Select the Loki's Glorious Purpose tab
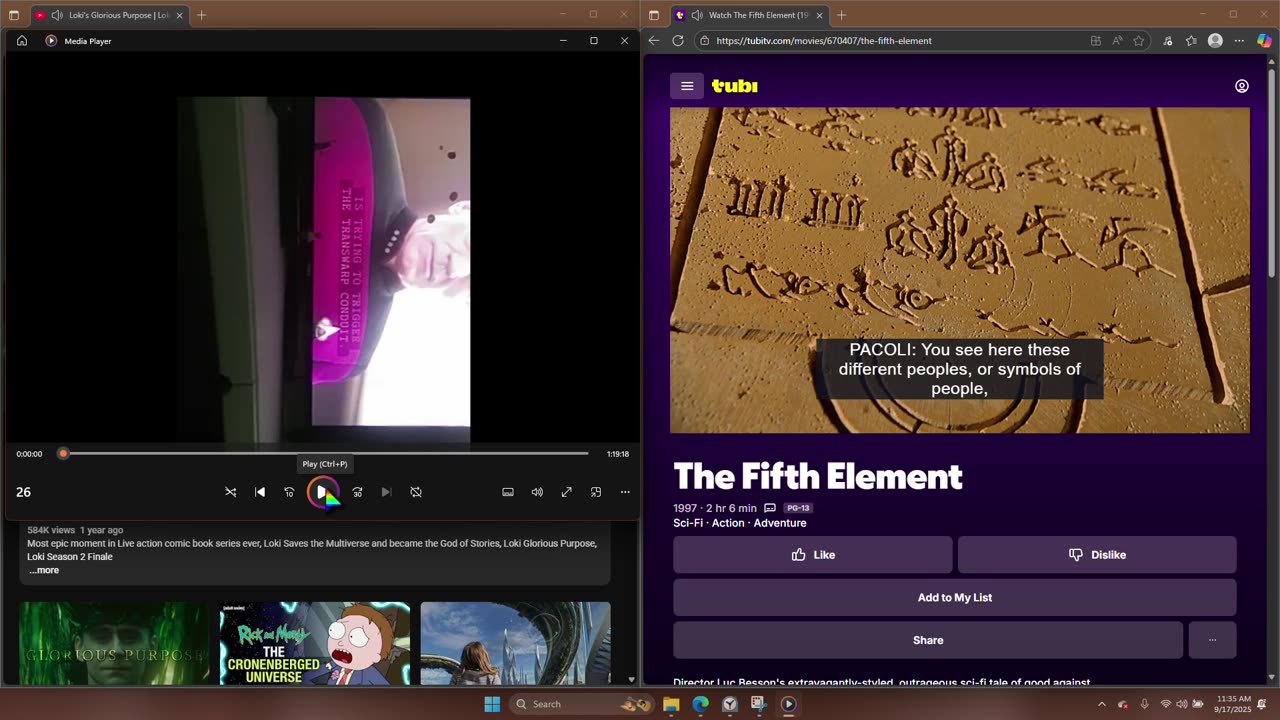 pyautogui.click(x=110, y=15)
